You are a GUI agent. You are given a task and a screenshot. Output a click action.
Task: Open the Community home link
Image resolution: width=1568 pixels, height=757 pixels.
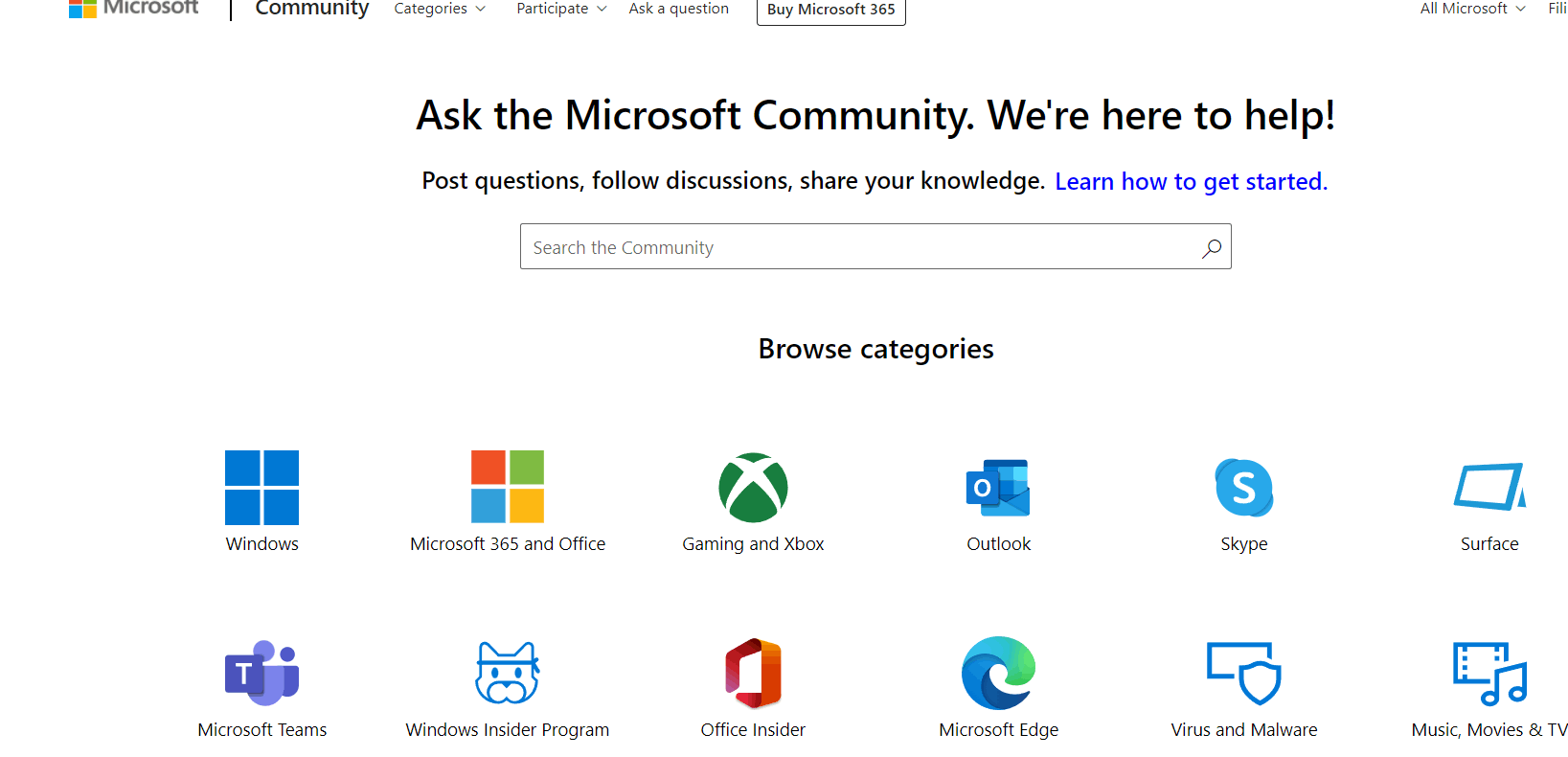(x=311, y=8)
